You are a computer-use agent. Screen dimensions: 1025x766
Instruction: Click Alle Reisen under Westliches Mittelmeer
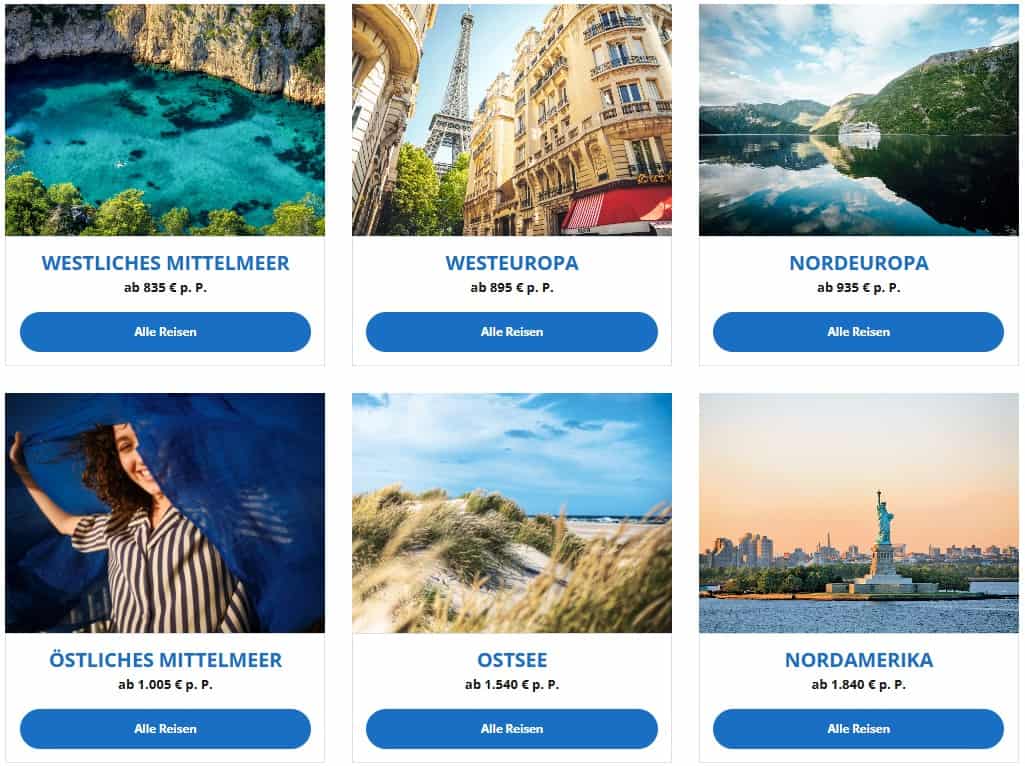[165, 332]
